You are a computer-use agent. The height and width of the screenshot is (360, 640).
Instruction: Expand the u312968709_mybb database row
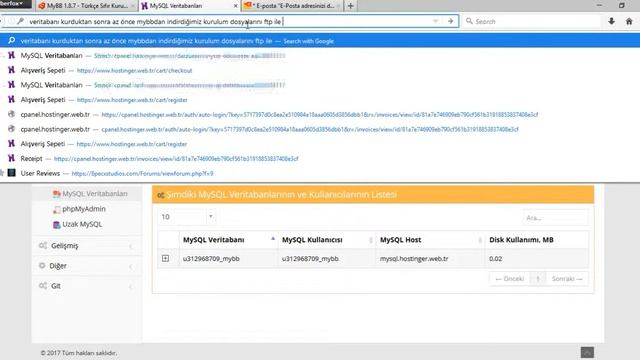click(x=165, y=258)
